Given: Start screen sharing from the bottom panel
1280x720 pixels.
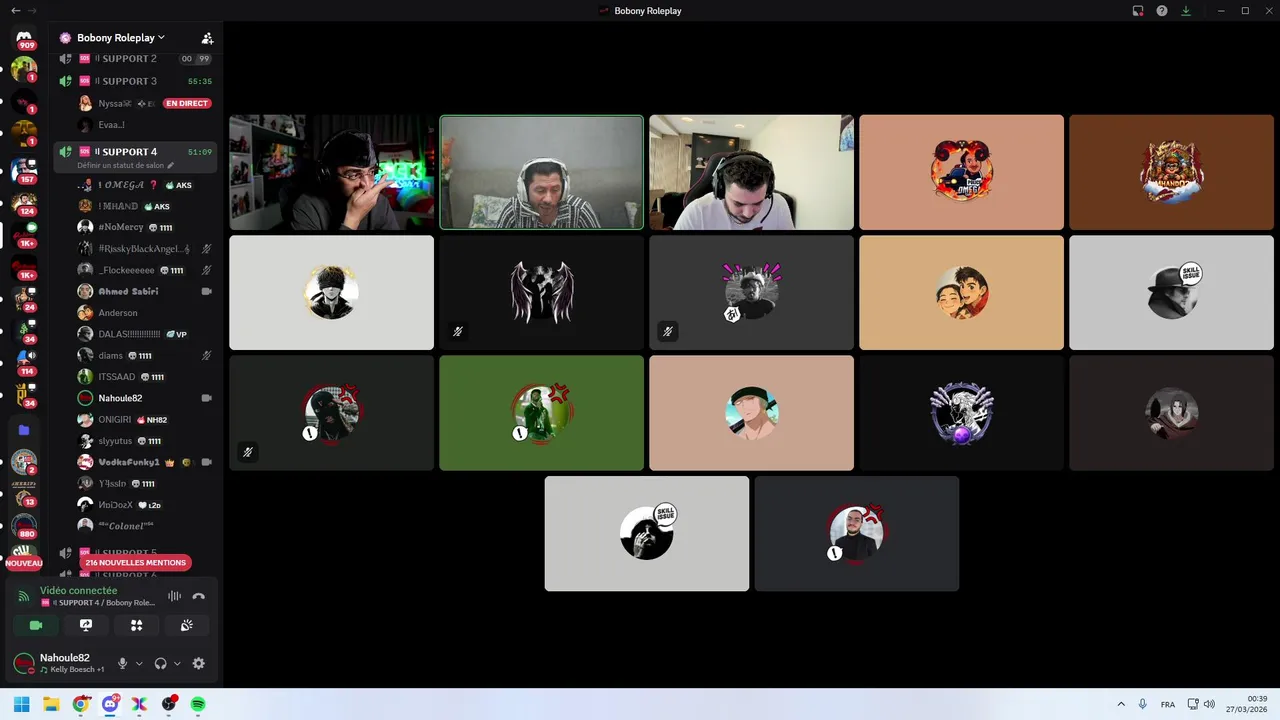Looking at the screenshot, I should [x=86, y=625].
